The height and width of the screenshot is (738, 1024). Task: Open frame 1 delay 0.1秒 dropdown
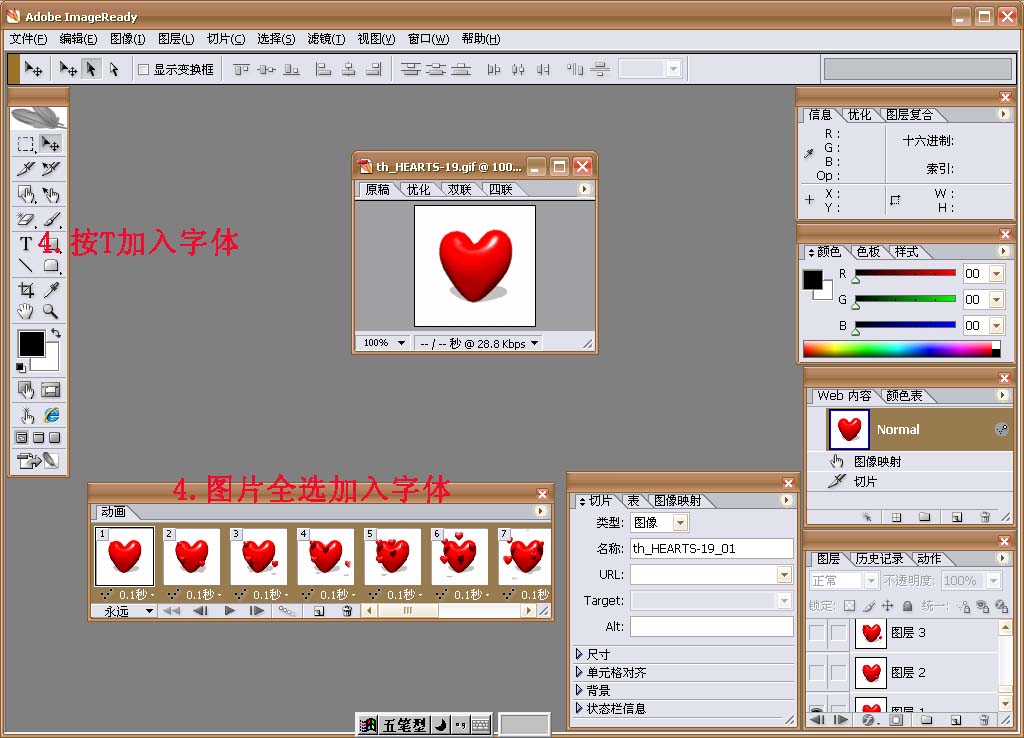[x=152, y=595]
